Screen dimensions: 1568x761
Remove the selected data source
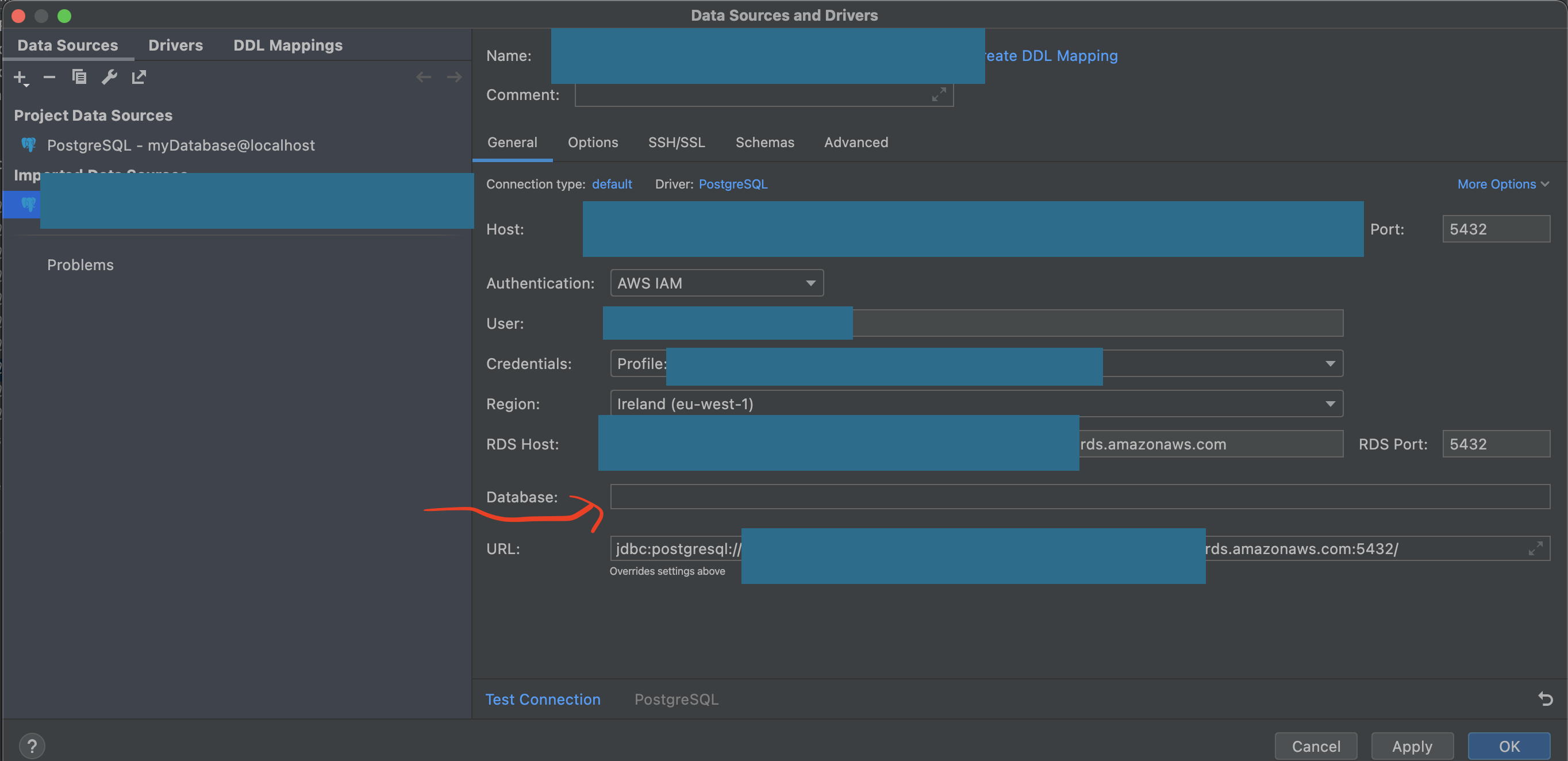pos(49,78)
